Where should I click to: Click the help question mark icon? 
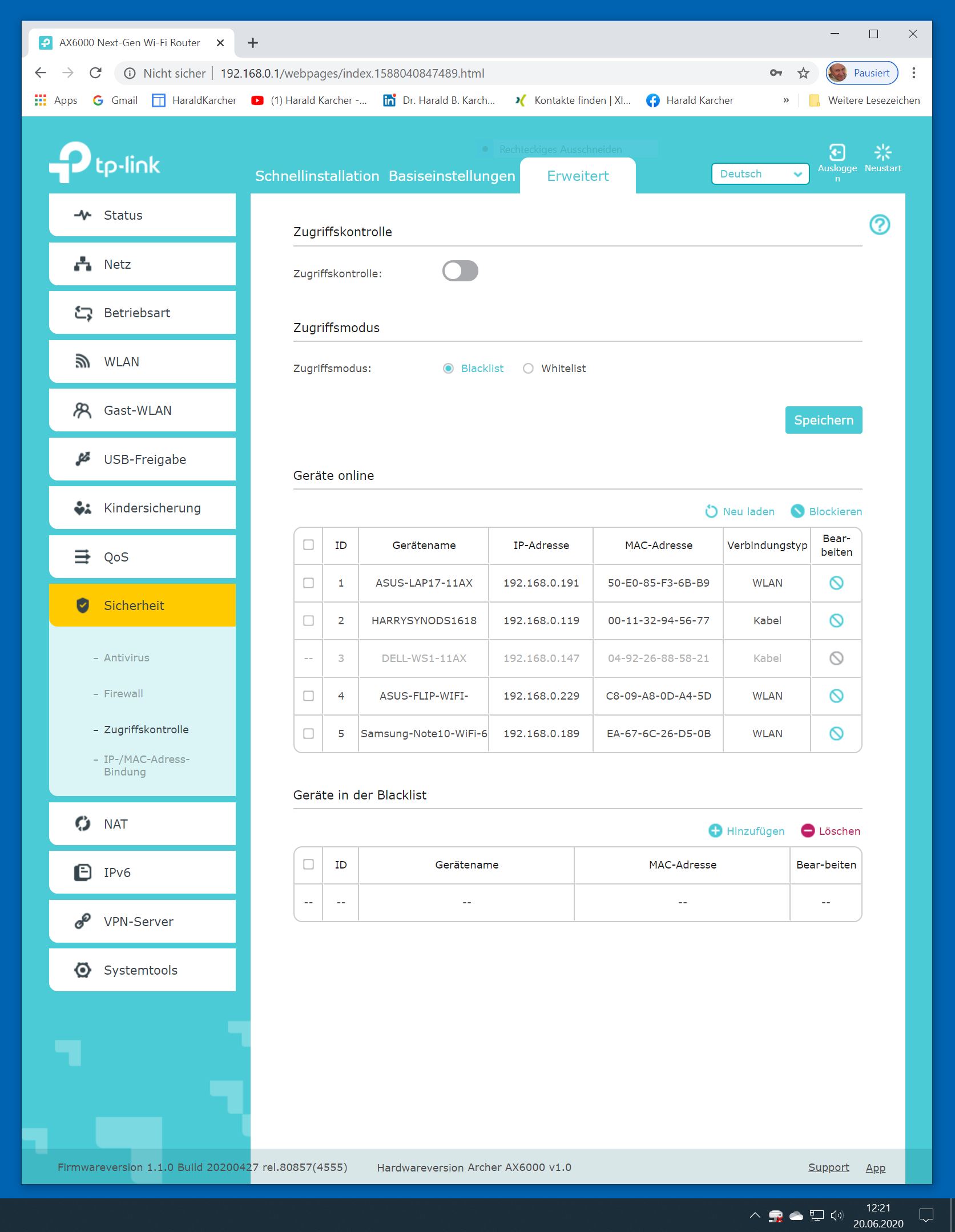pyautogui.click(x=880, y=225)
